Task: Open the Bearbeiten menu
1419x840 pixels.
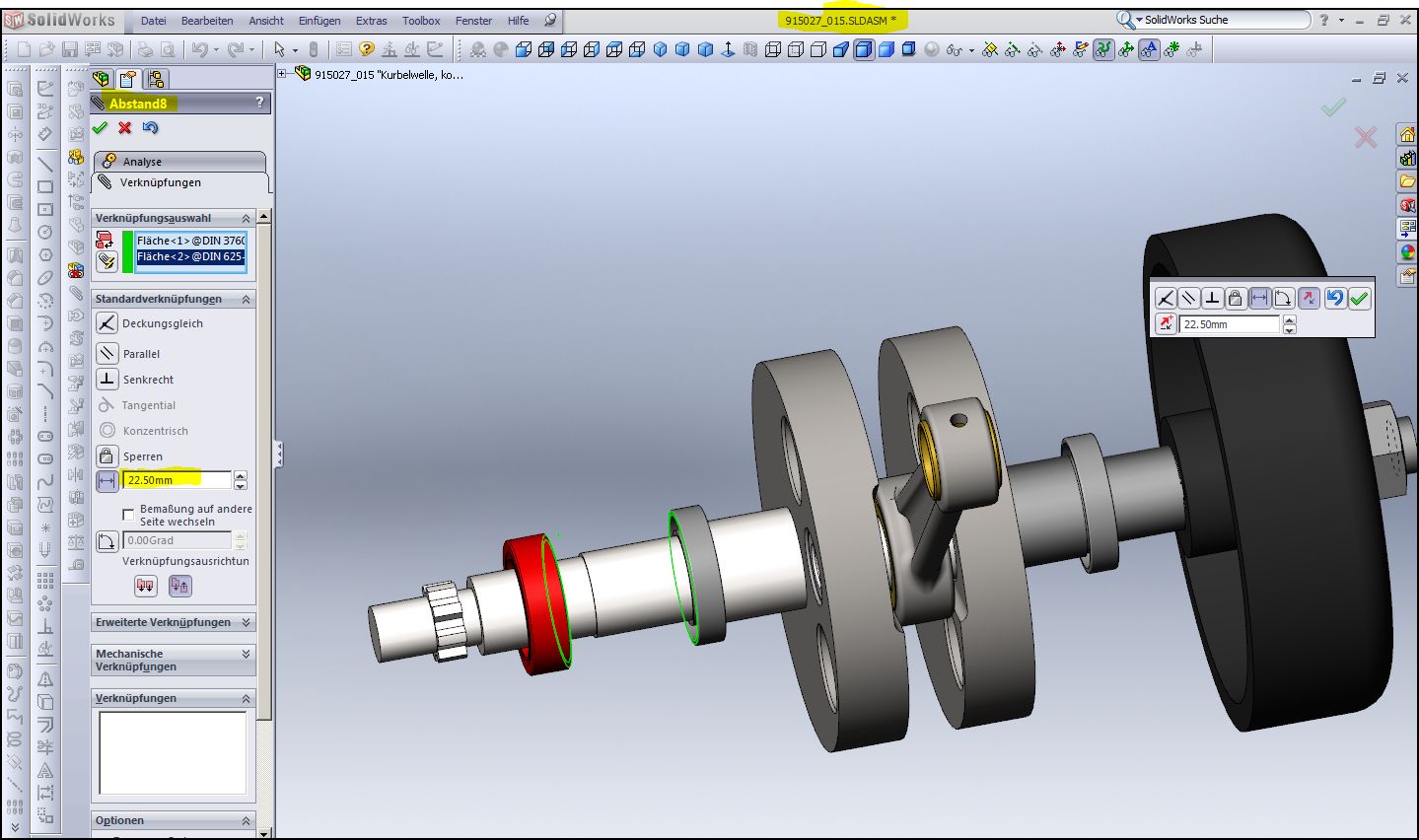Action: [x=207, y=21]
